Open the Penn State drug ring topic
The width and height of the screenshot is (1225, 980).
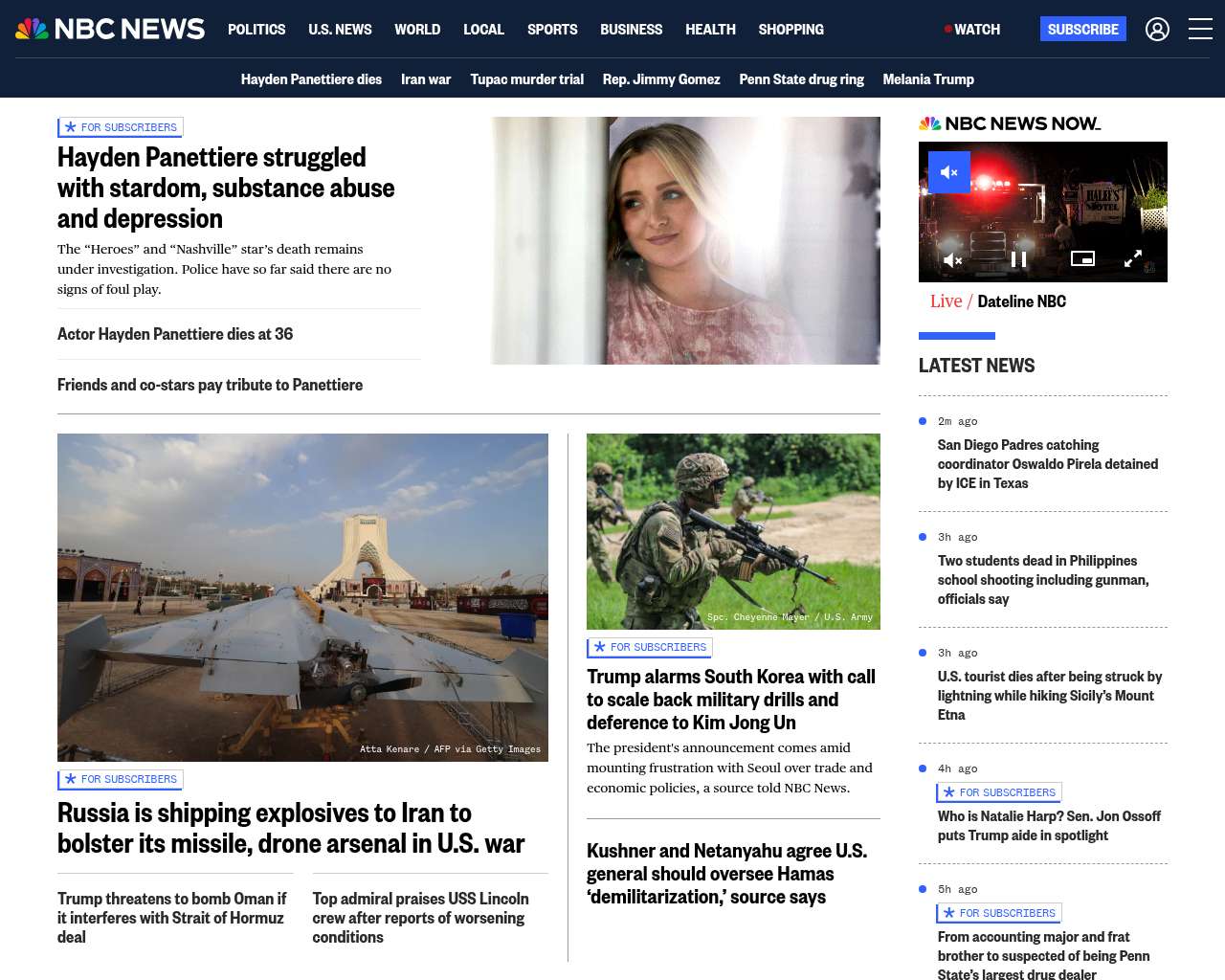[x=801, y=79]
